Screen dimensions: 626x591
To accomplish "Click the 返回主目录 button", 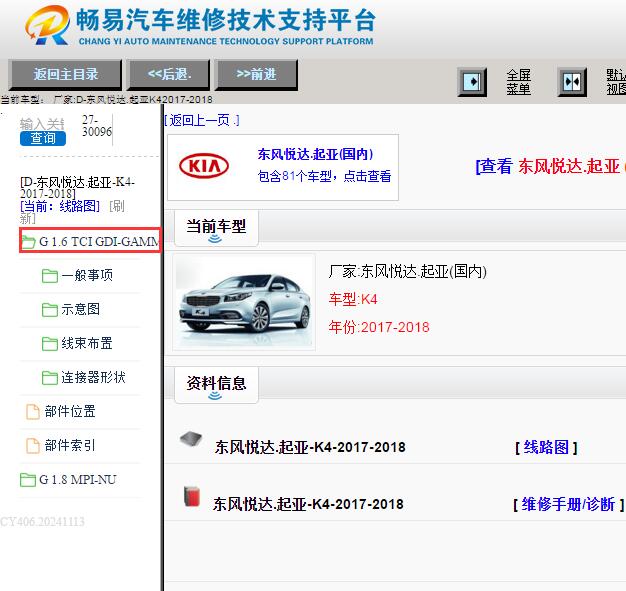I will (x=65, y=74).
